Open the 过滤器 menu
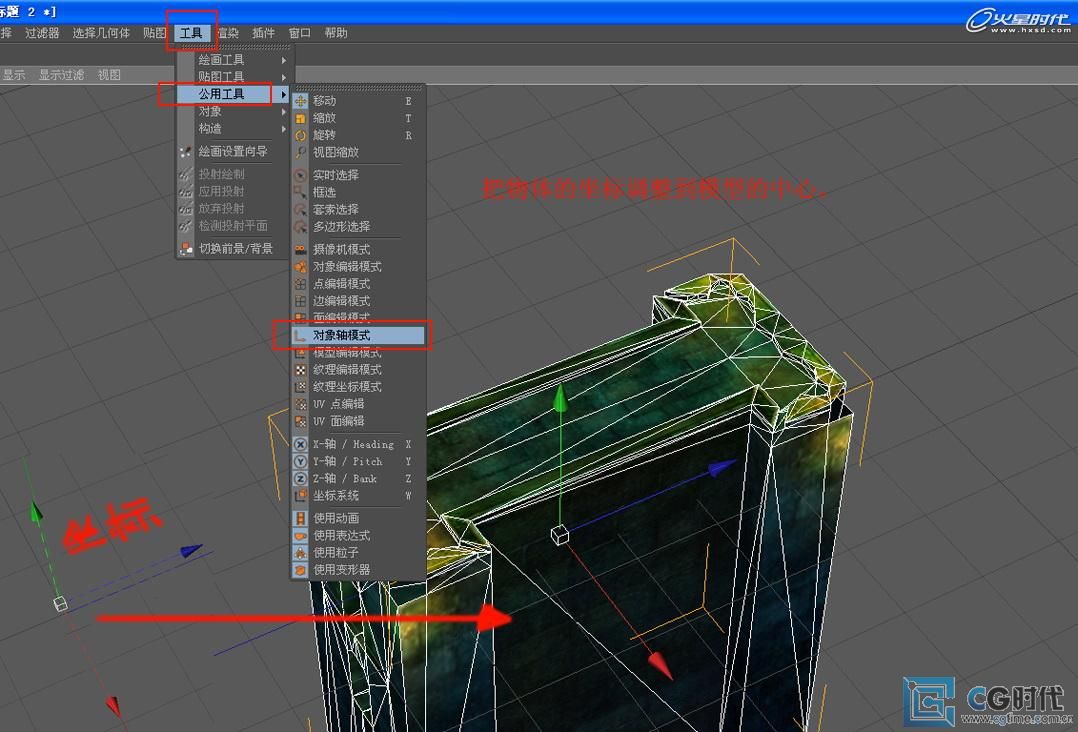This screenshot has height=732, width=1078. [42, 33]
